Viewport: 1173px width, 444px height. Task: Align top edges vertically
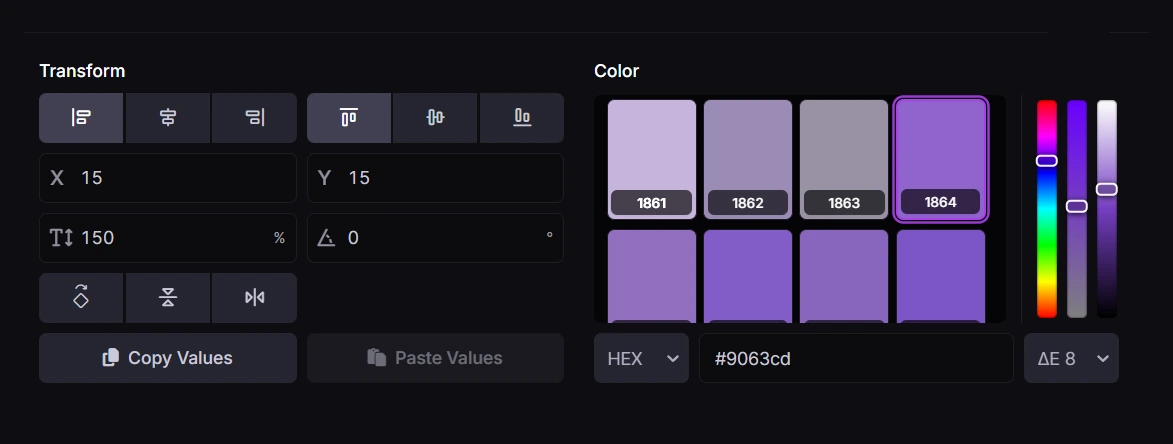click(349, 118)
